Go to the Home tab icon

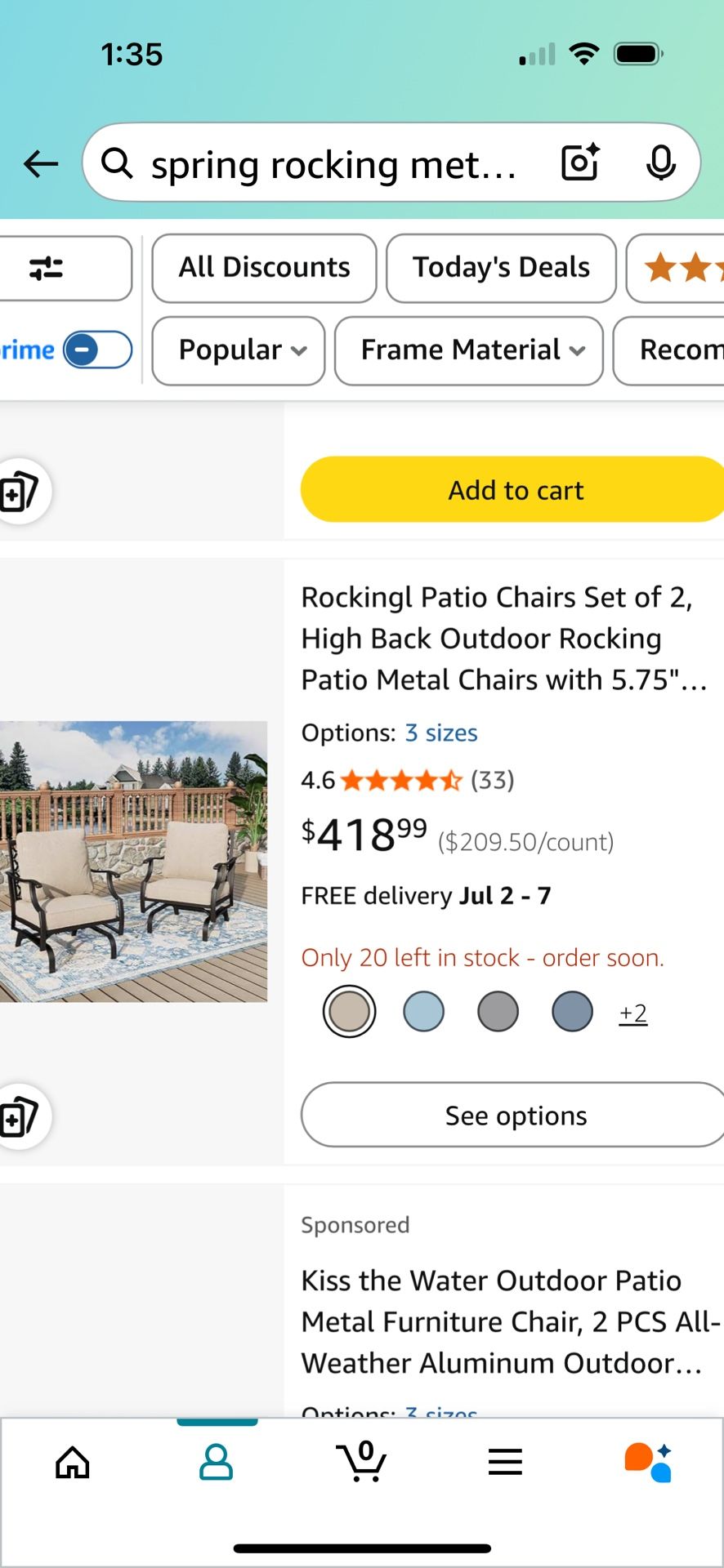(x=72, y=1462)
